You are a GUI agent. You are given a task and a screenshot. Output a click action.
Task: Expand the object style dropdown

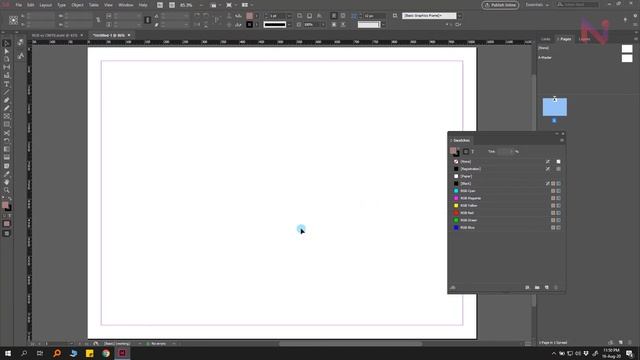click(x=460, y=16)
